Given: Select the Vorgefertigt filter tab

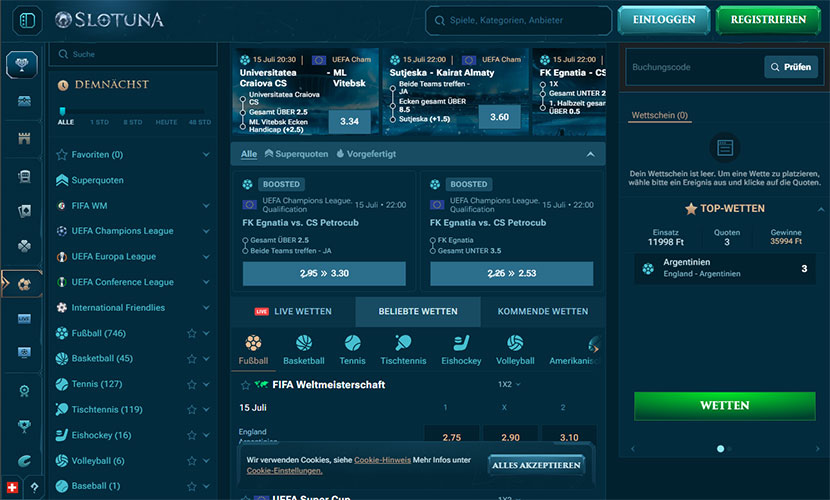Looking at the screenshot, I should pos(366,154).
